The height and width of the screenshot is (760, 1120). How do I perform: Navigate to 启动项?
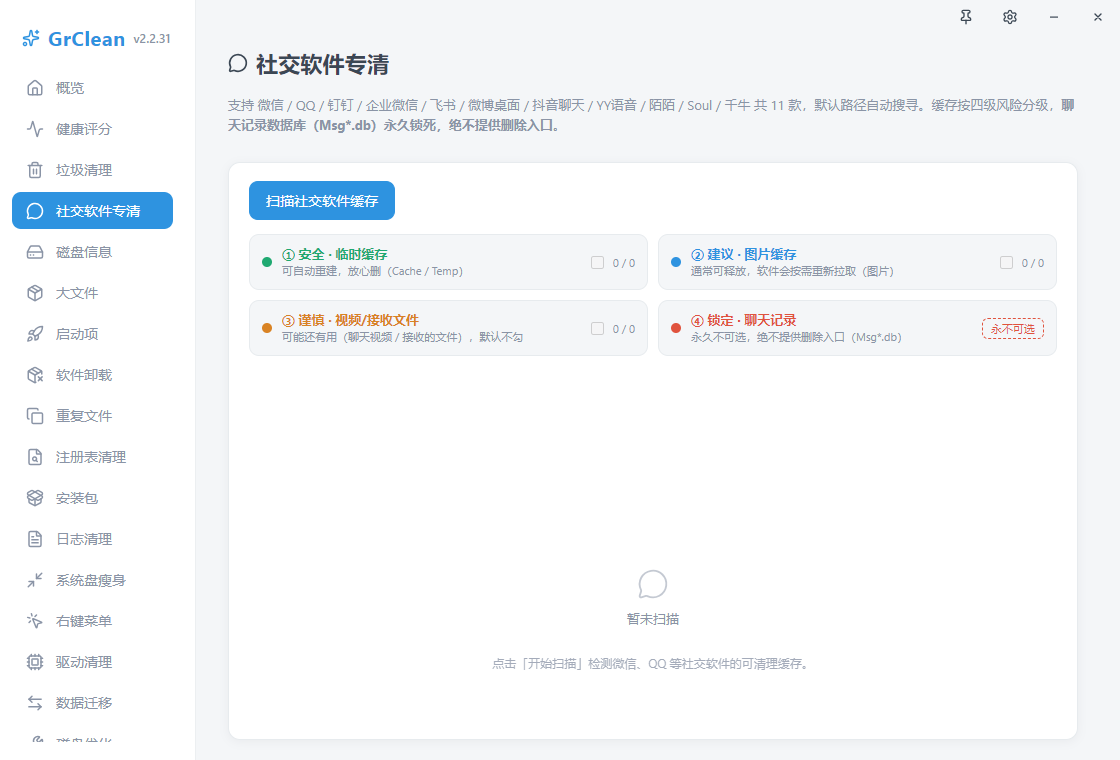(92, 334)
